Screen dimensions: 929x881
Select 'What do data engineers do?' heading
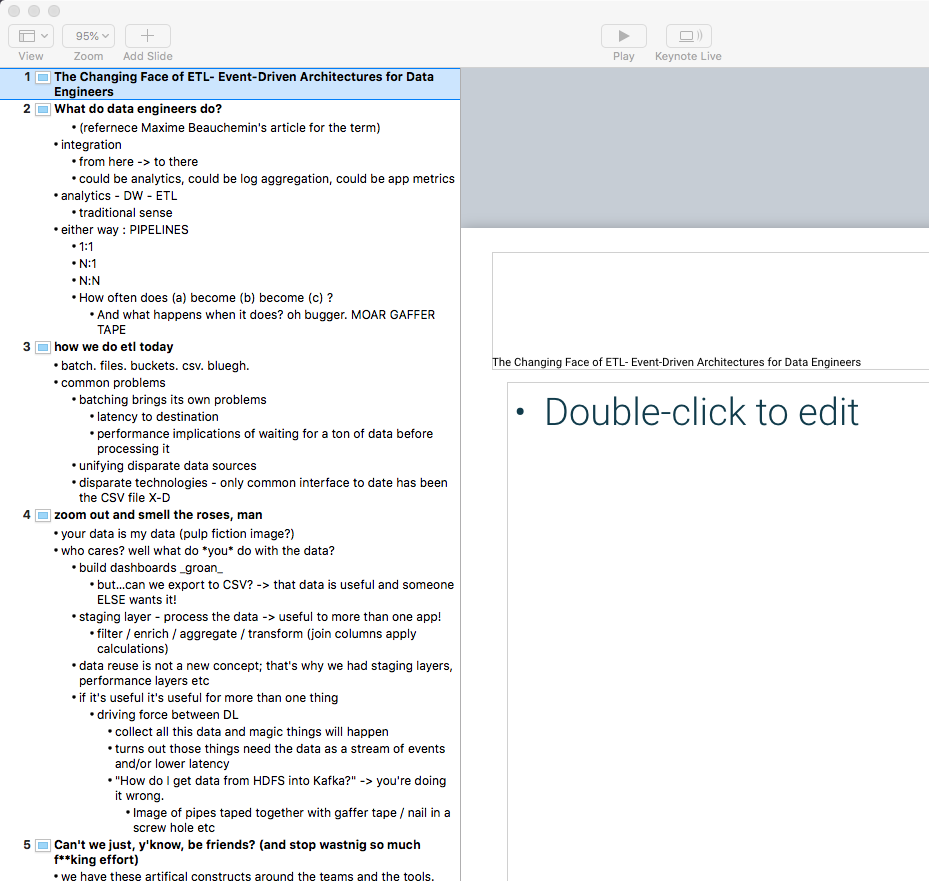[x=138, y=109]
